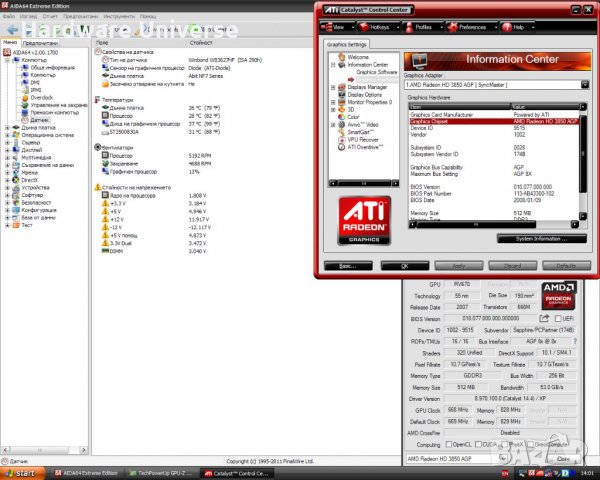Click the ATI Radeon Graphics logo in Catalyst
Image resolution: width=600 pixels, height=480 pixels.
pos(364,220)
